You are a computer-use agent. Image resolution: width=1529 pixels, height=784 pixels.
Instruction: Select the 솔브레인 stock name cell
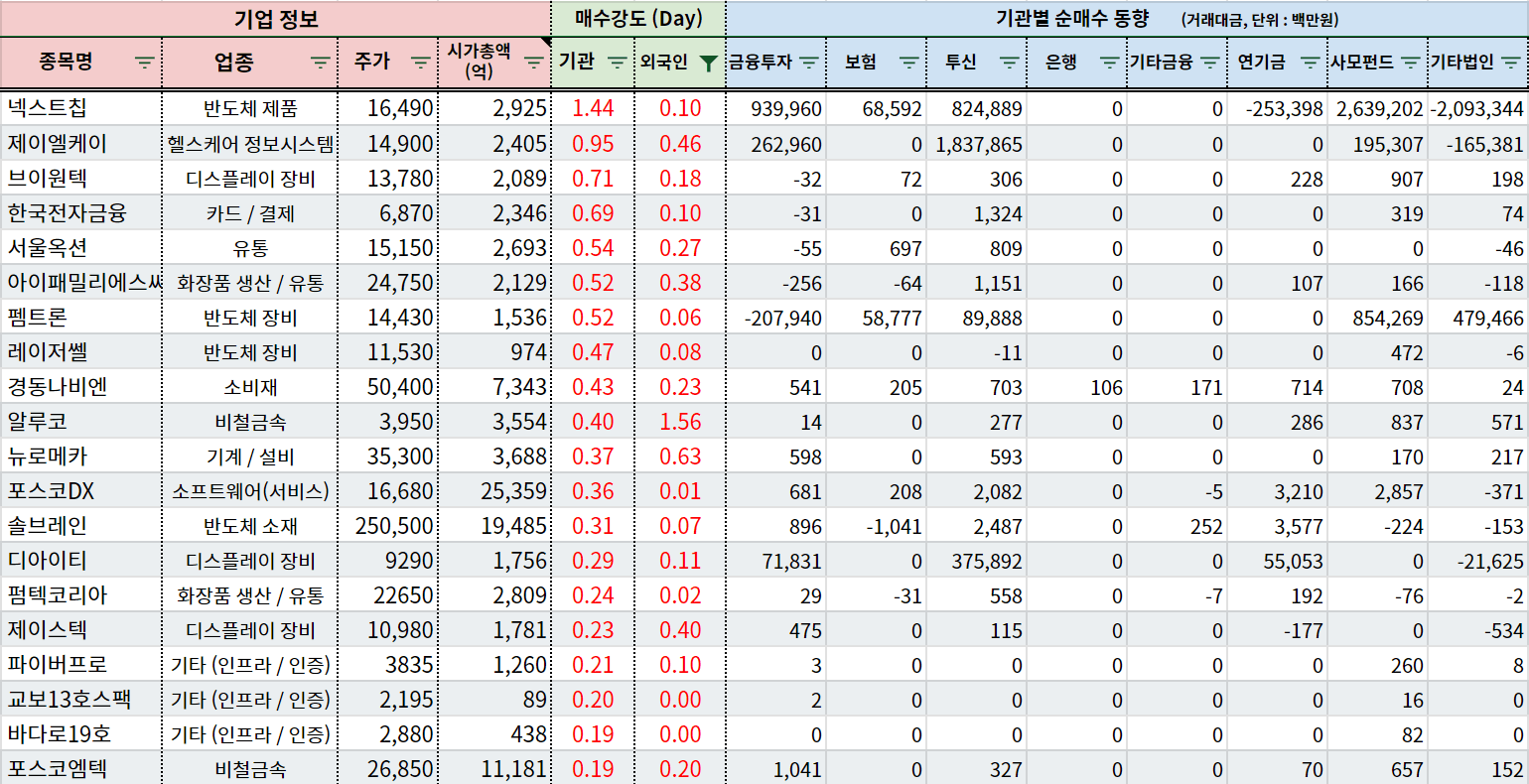coord(81,525)
